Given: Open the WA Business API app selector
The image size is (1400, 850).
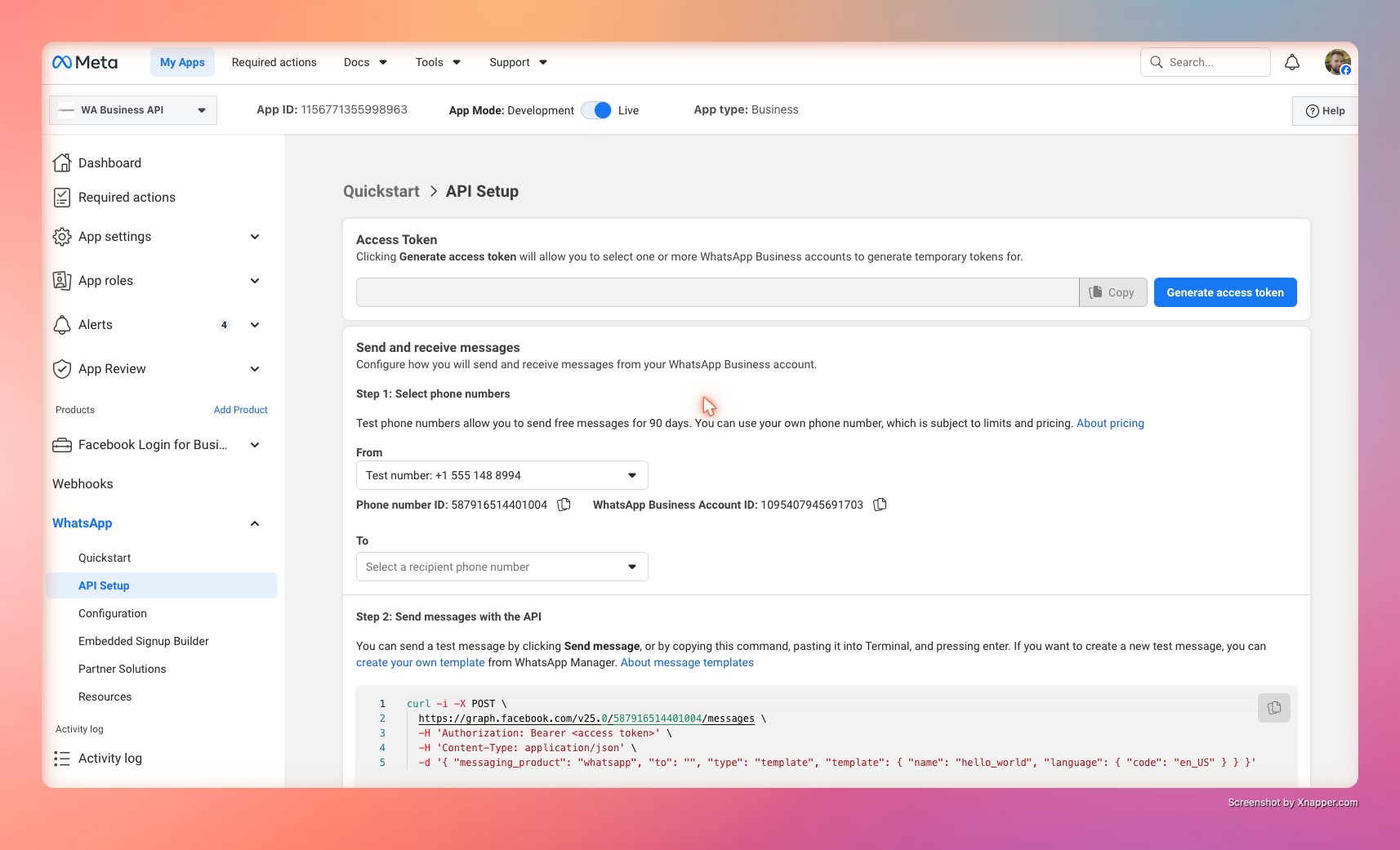Looking at the screenshot, I should (133, 110).
